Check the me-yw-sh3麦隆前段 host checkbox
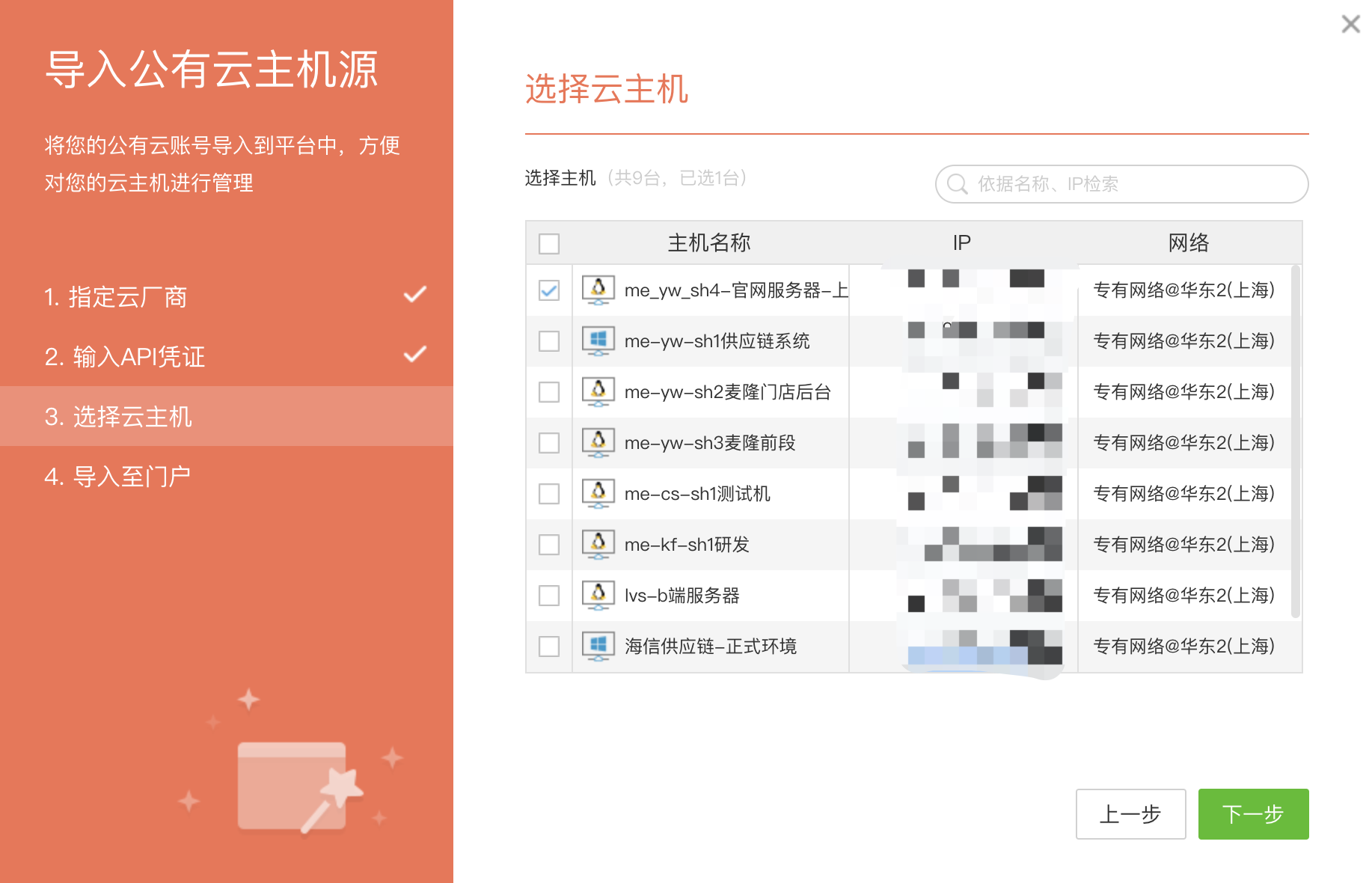Image resolution: width=1372 pixels, height=883 pixels. (549, 443)
